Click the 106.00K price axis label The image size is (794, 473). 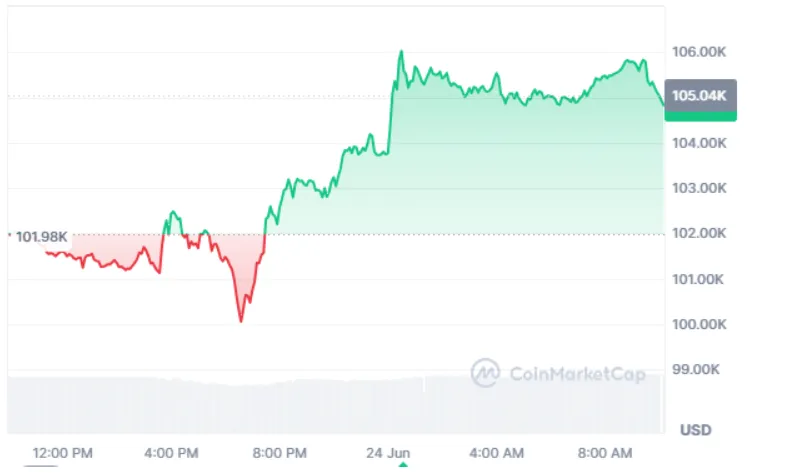click(x=699, y=52)
